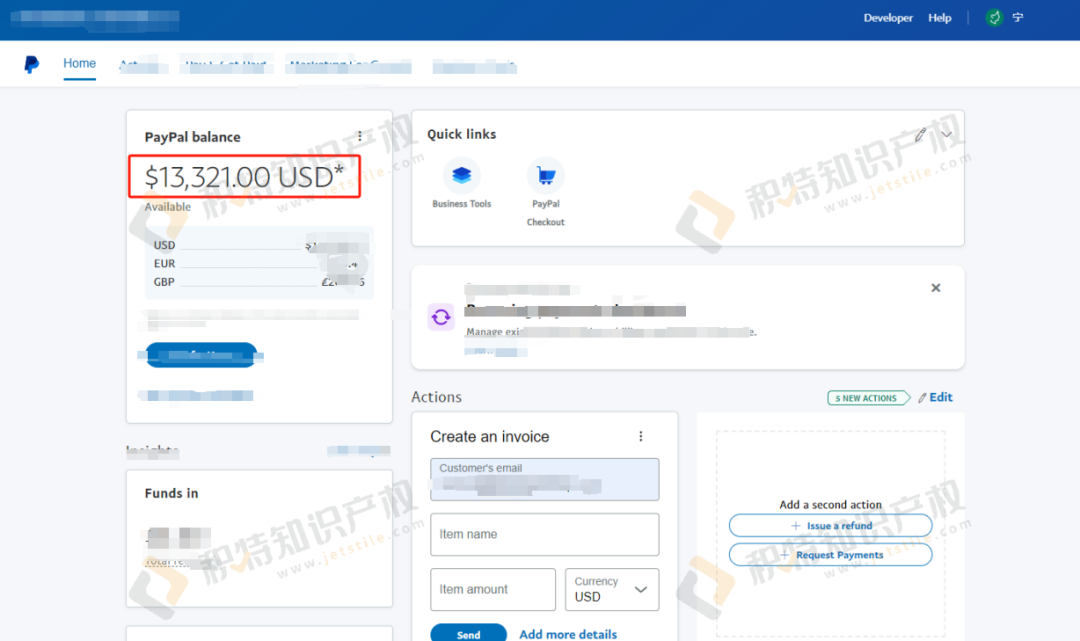Click the recurring payments refresh icon
1080x641 pixels.
441,318
